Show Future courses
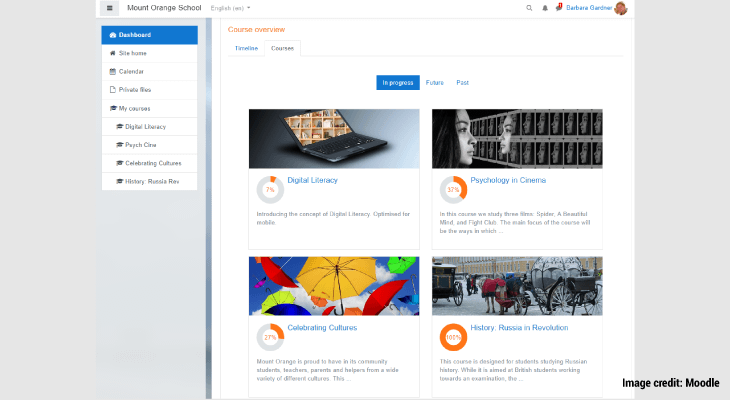Screen dimensions: 730x400 (434, 82)
